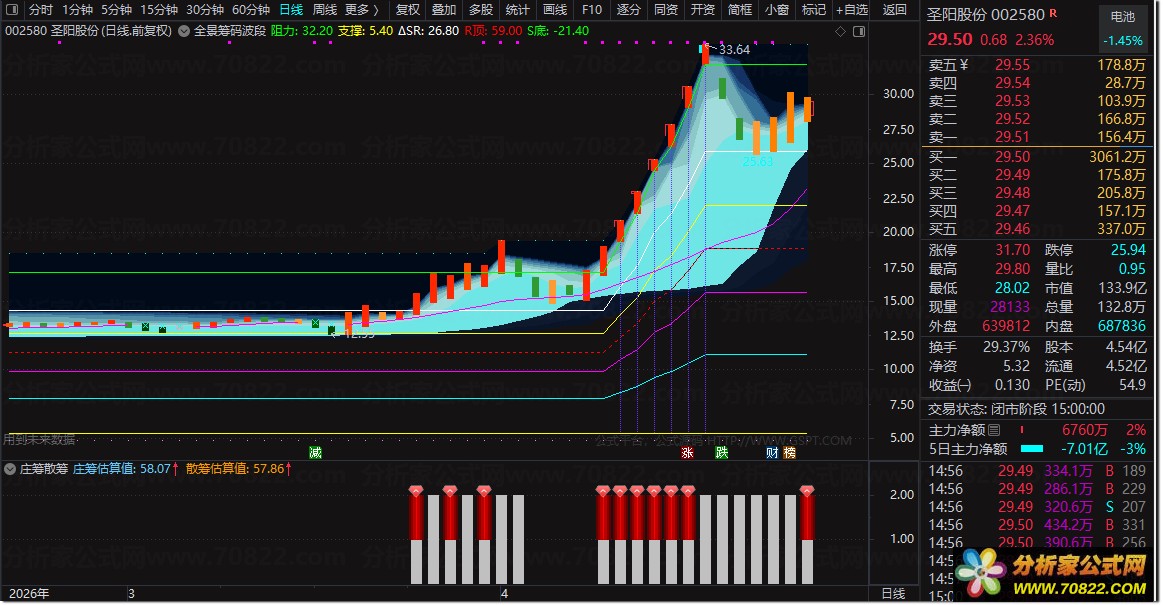This screenshot has width=1163, height=605.
Task: Click the 日线 period label at bottom right
Action: tap(893, 593)
